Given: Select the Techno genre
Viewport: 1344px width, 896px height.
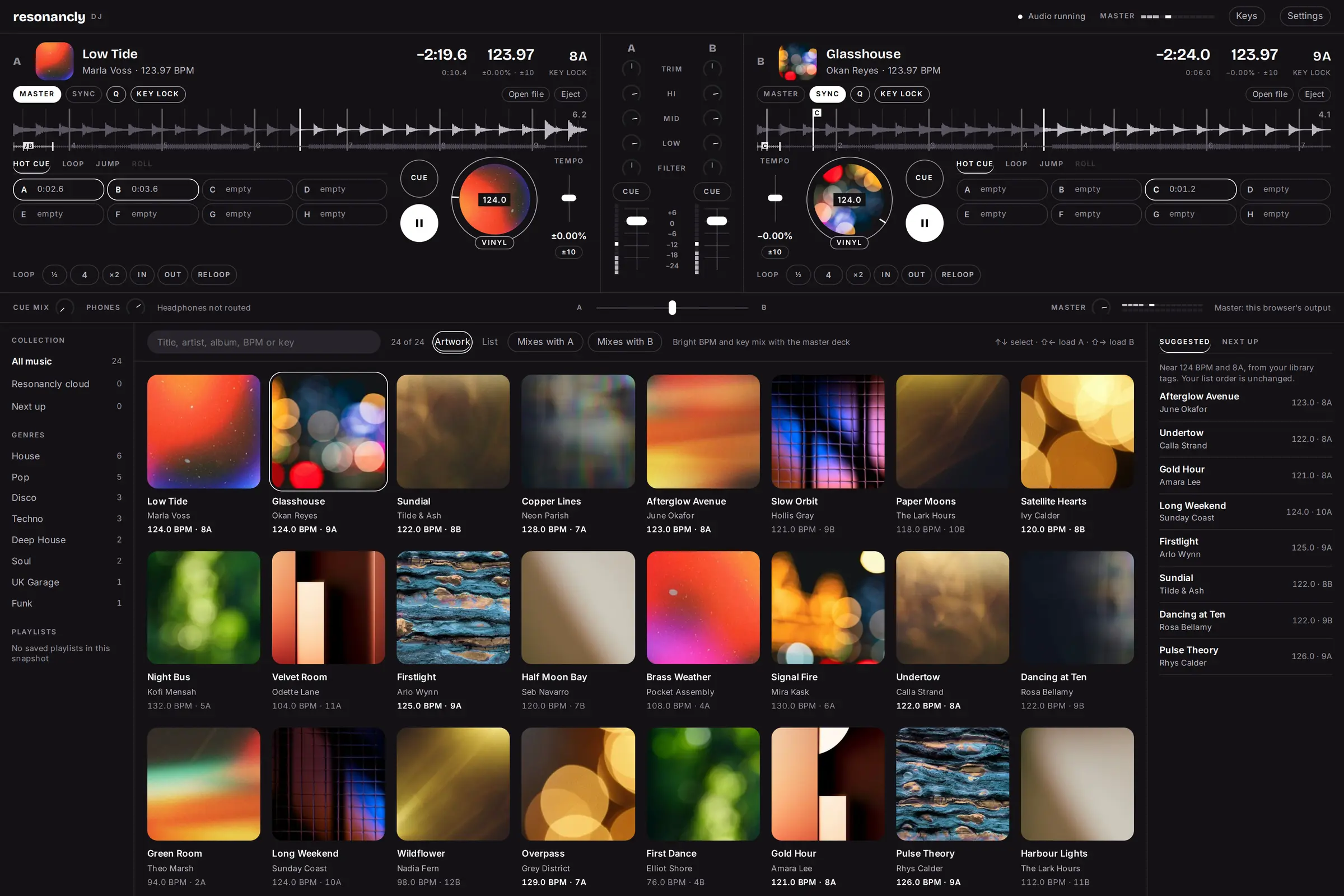Looking at the screenshot, I should (x=67, y=519).
